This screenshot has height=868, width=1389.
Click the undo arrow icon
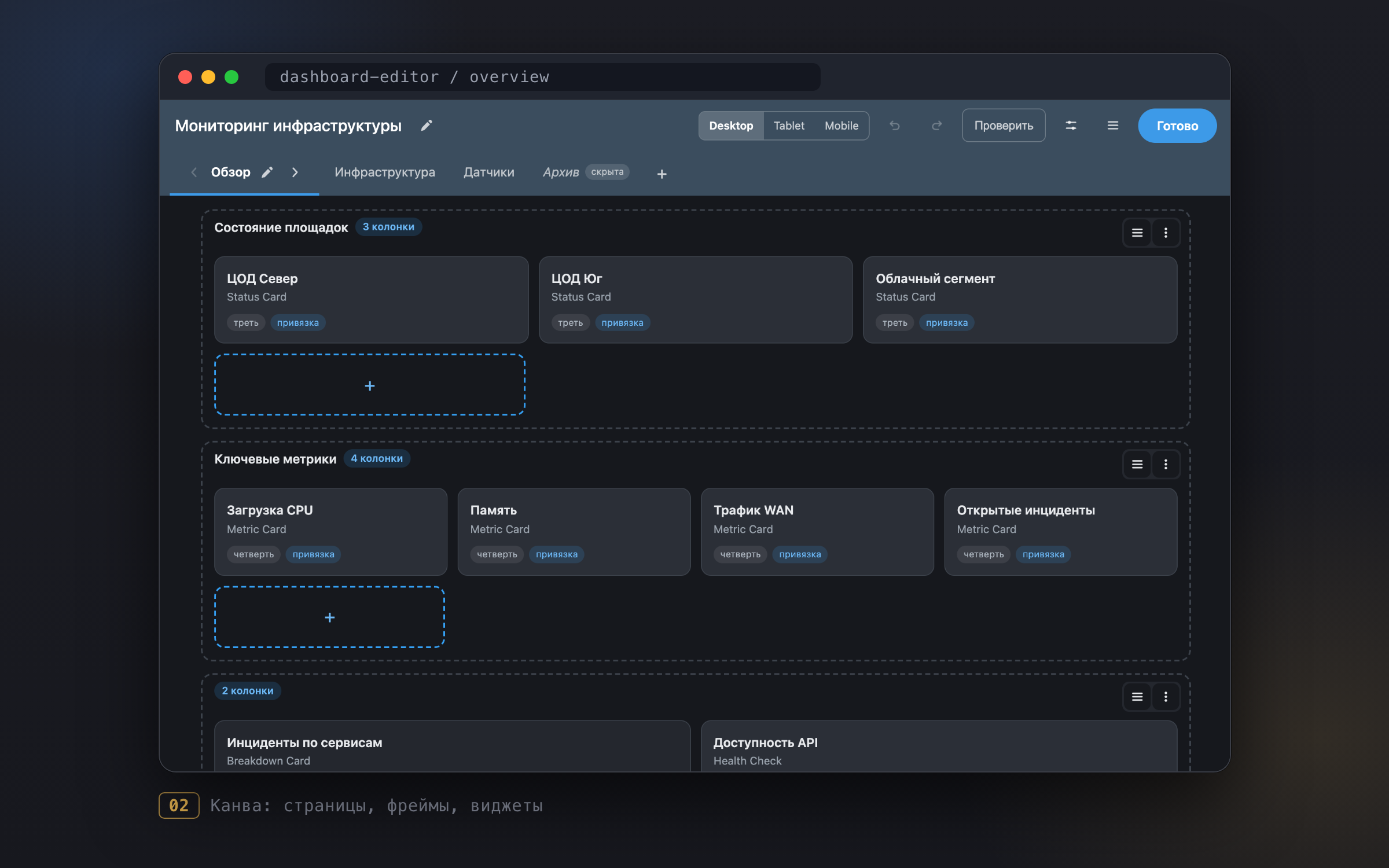[x=895, y=126]
